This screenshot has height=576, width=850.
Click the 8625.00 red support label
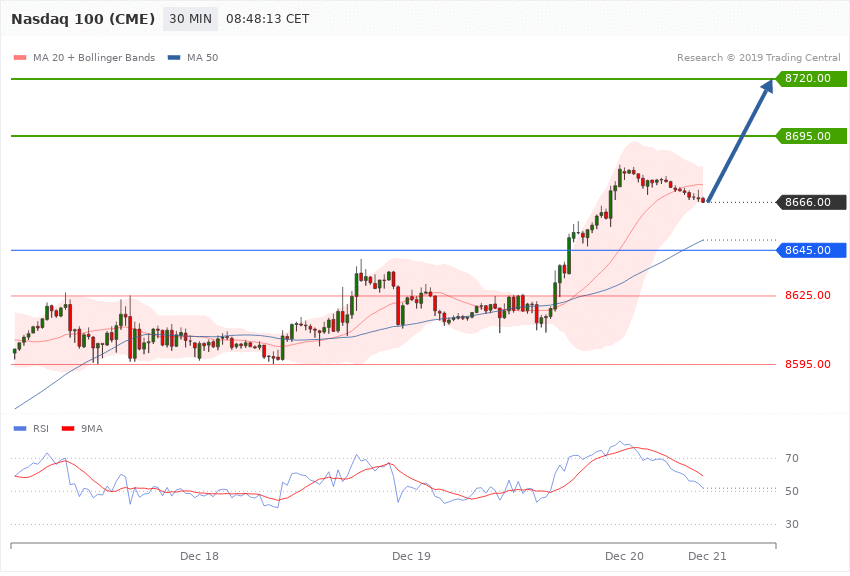click(x=808, y=295)
